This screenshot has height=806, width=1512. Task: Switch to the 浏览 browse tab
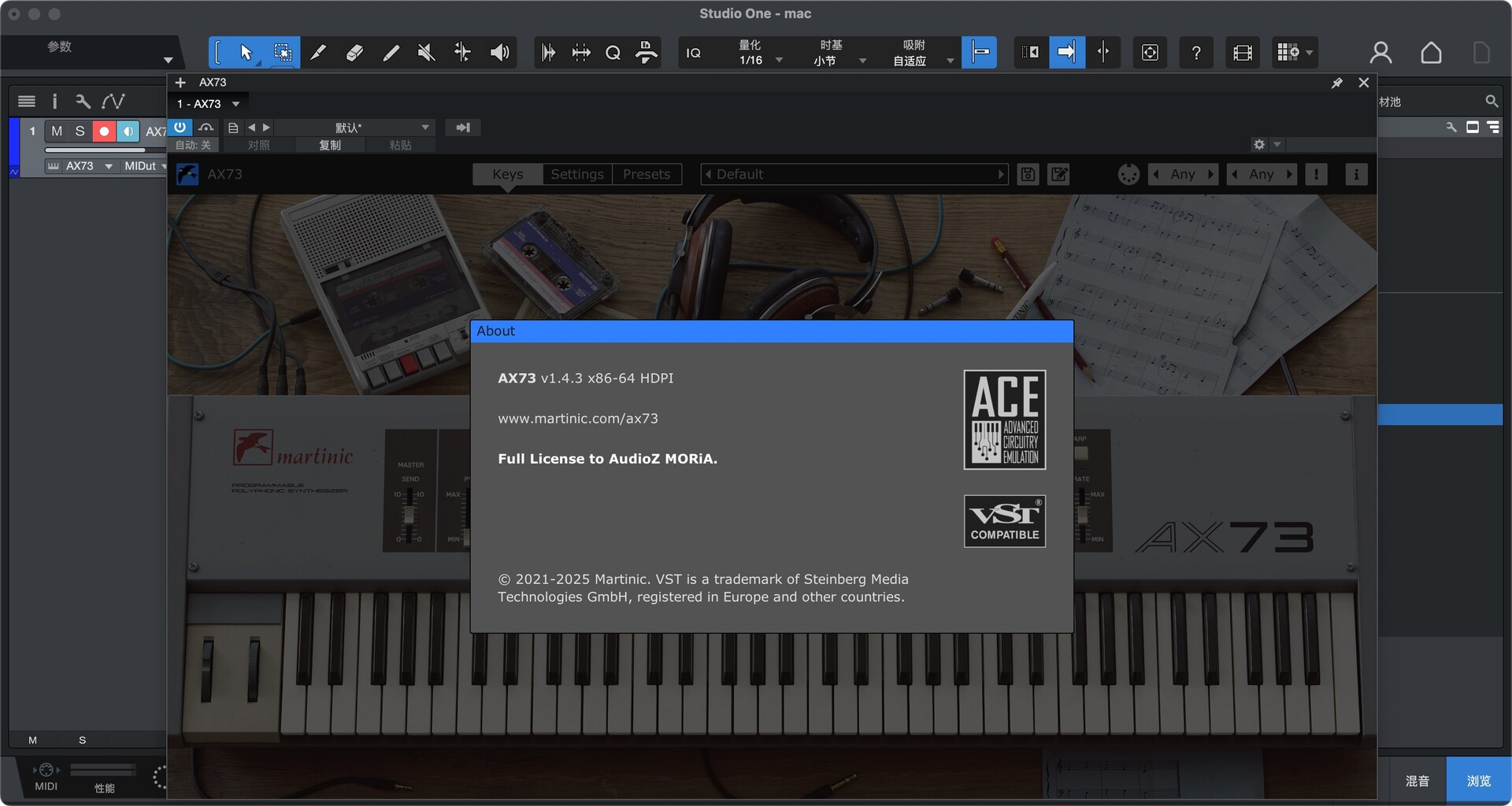[x=1479, y=781]
